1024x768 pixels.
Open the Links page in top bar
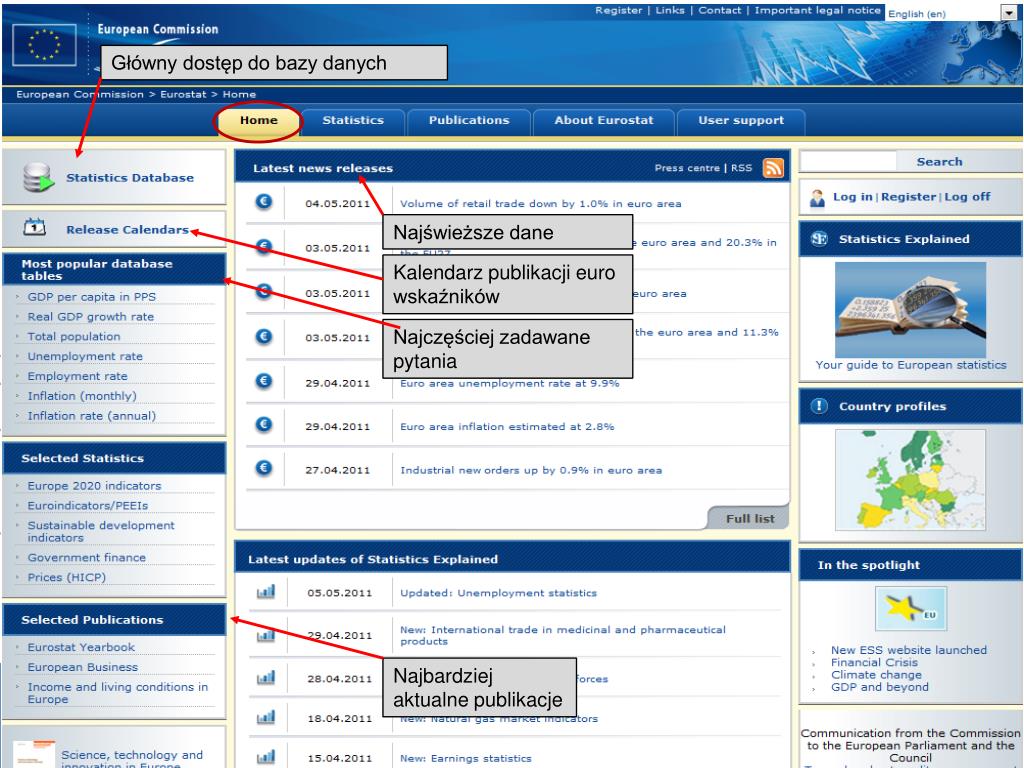pos(670,10)
